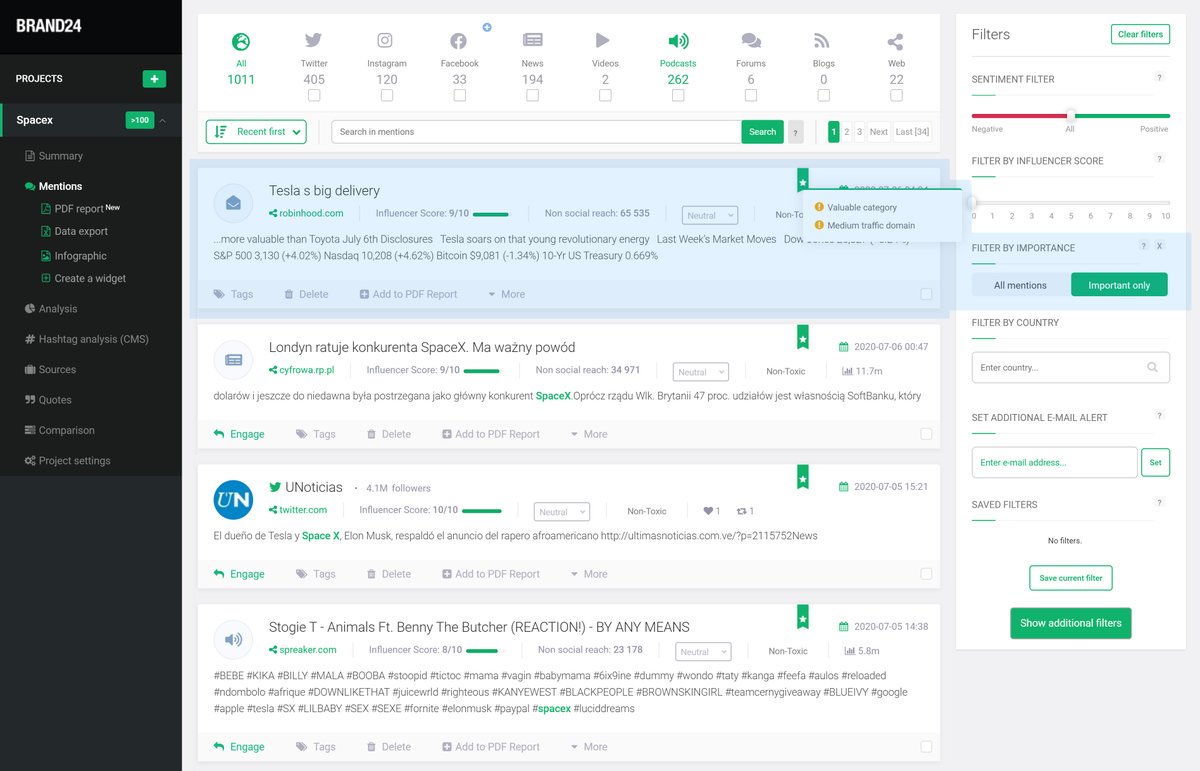This screenshot has width=1200, height=771.
Task: Click the sentiment slider handle at All
Action: 1071,115
